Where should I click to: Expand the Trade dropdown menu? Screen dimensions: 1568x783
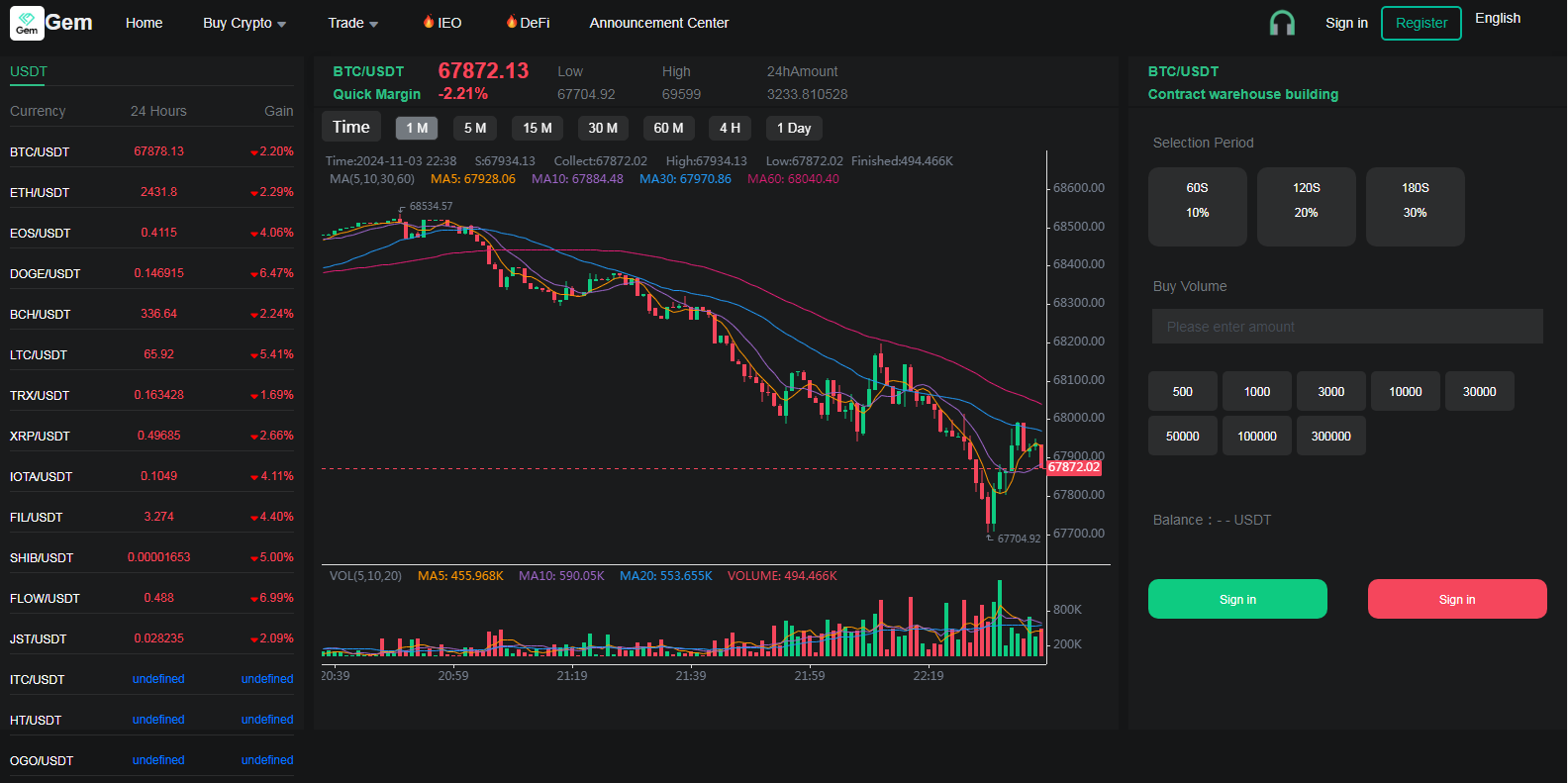(352, 23)
